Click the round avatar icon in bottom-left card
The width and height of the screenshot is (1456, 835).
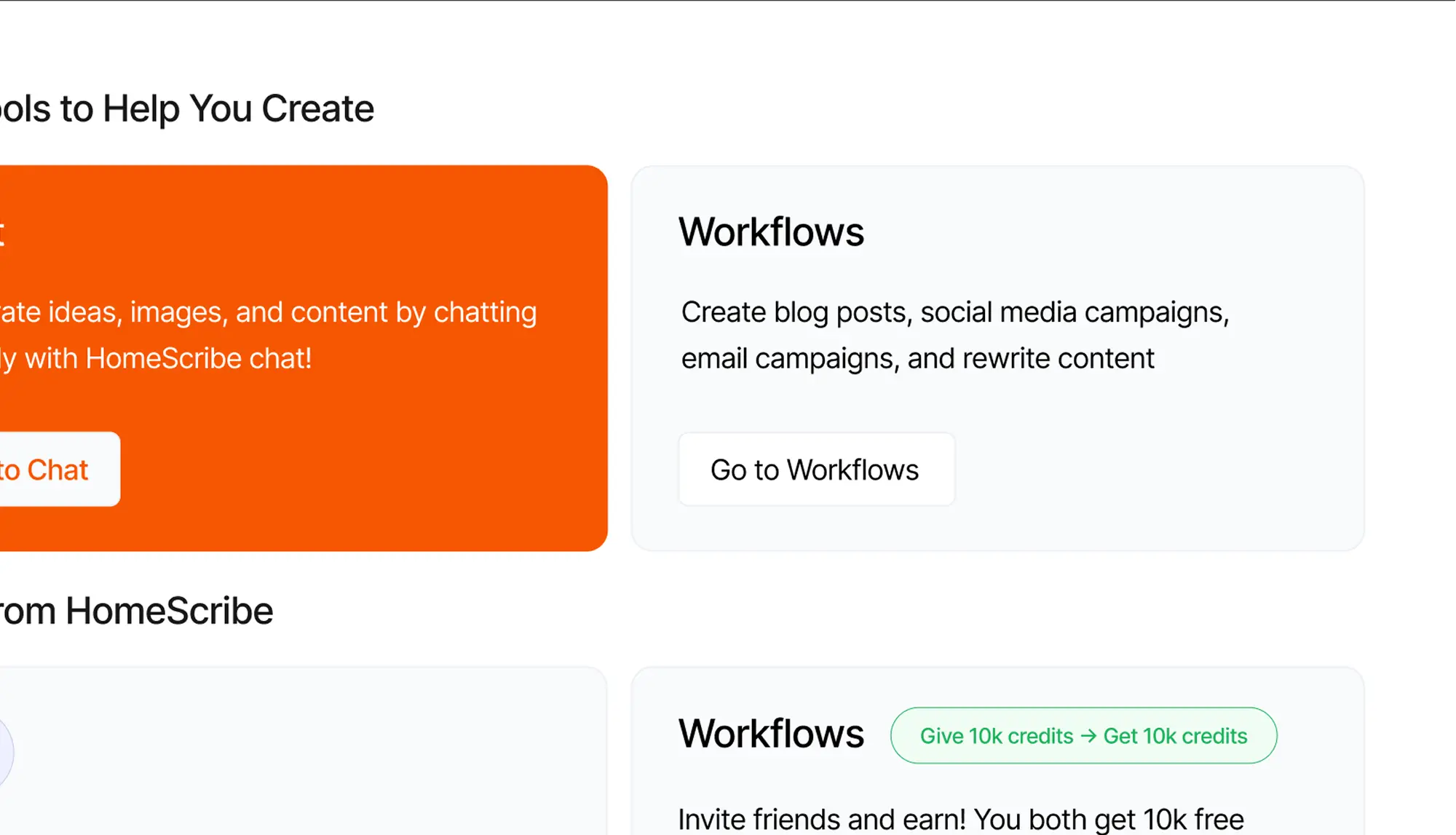pyautogui.click(x=4, y=752)
